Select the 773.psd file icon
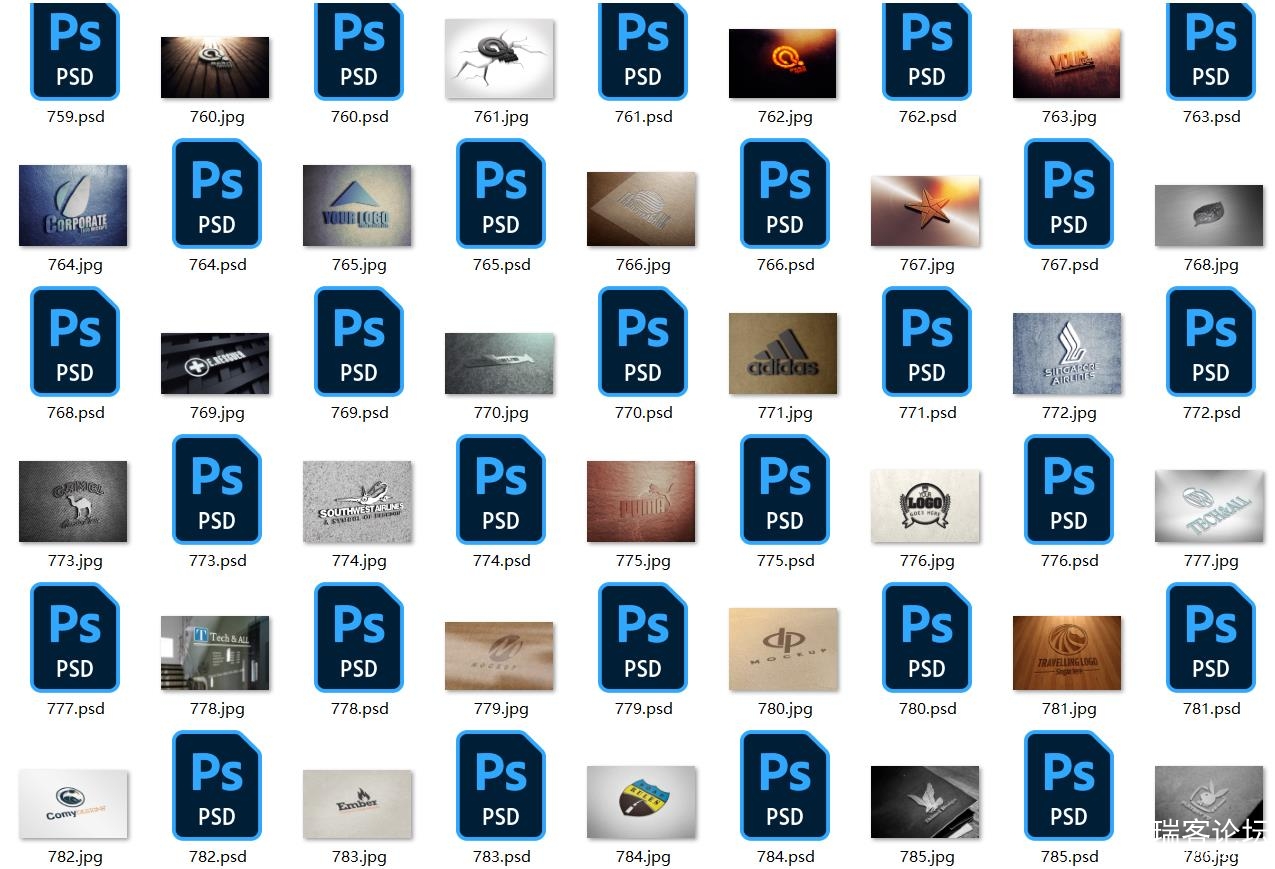Image resolution: width=1275 pixels, height=869 pixels. [x=217, y=490]
